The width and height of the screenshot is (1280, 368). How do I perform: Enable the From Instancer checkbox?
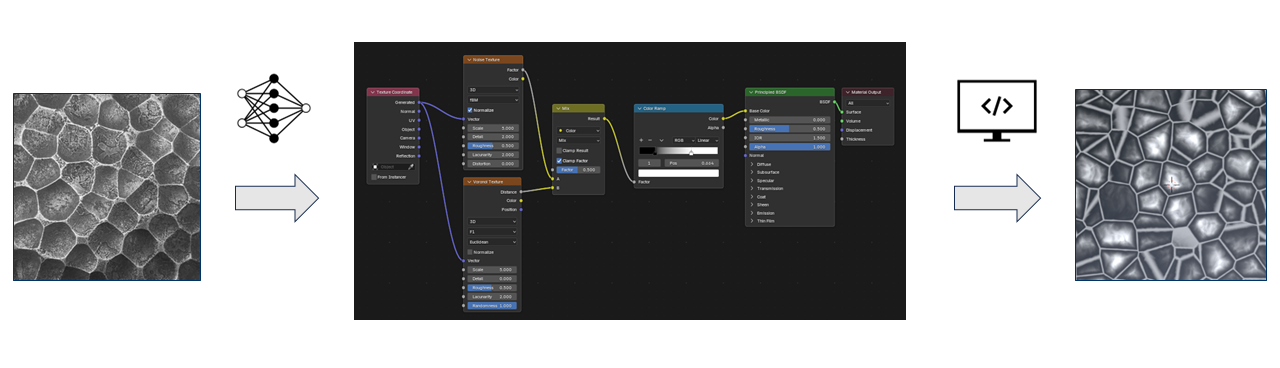[374, 177]
